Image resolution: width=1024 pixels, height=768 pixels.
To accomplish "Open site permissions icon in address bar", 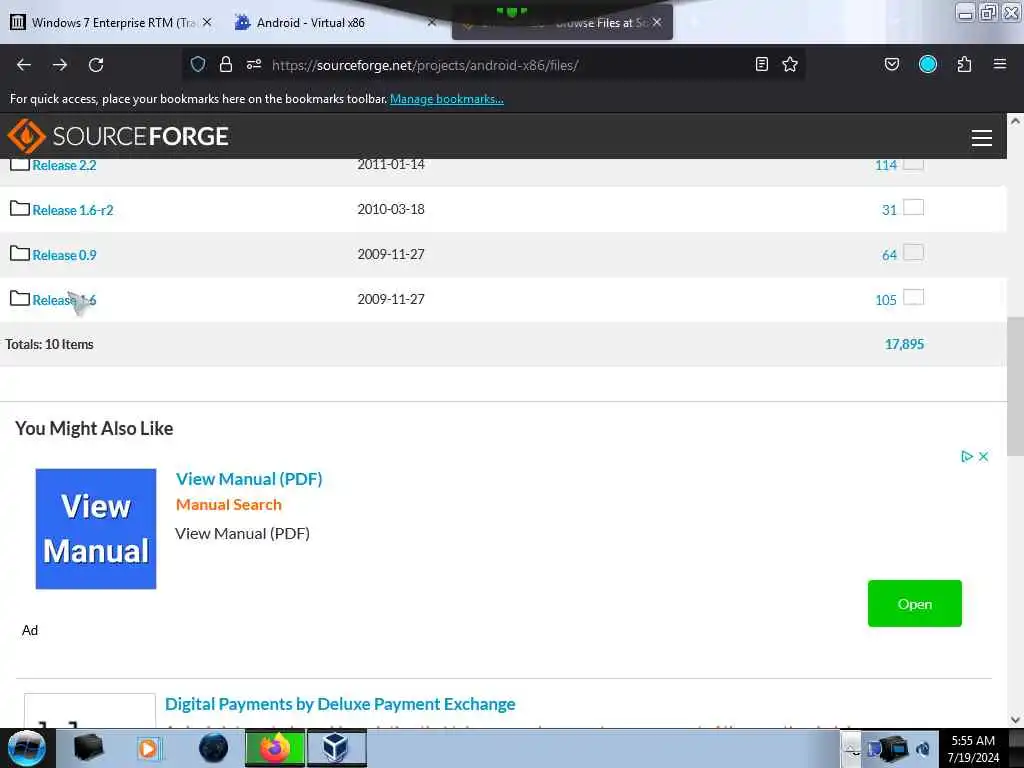I will 254,64.
